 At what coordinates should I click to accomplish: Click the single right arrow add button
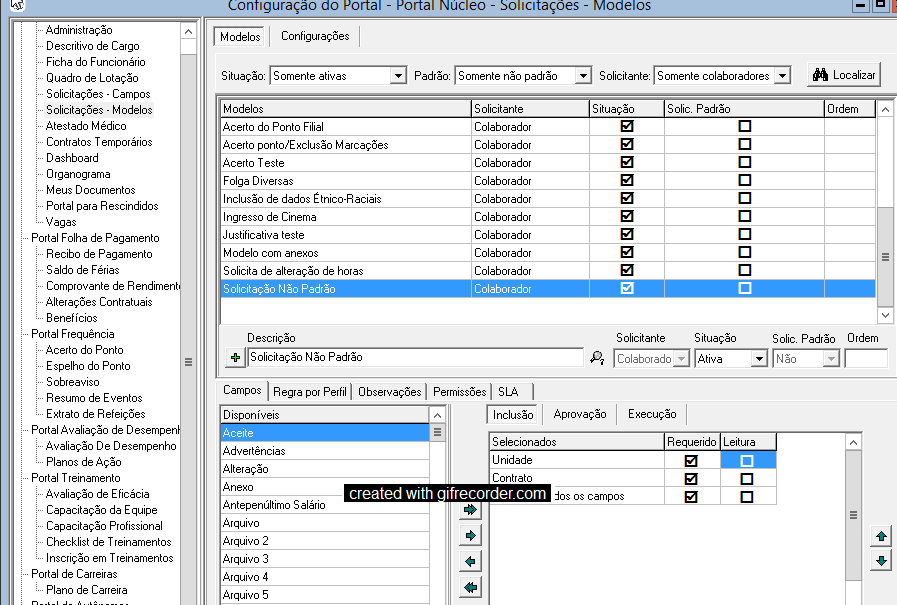tap(470, 536)
